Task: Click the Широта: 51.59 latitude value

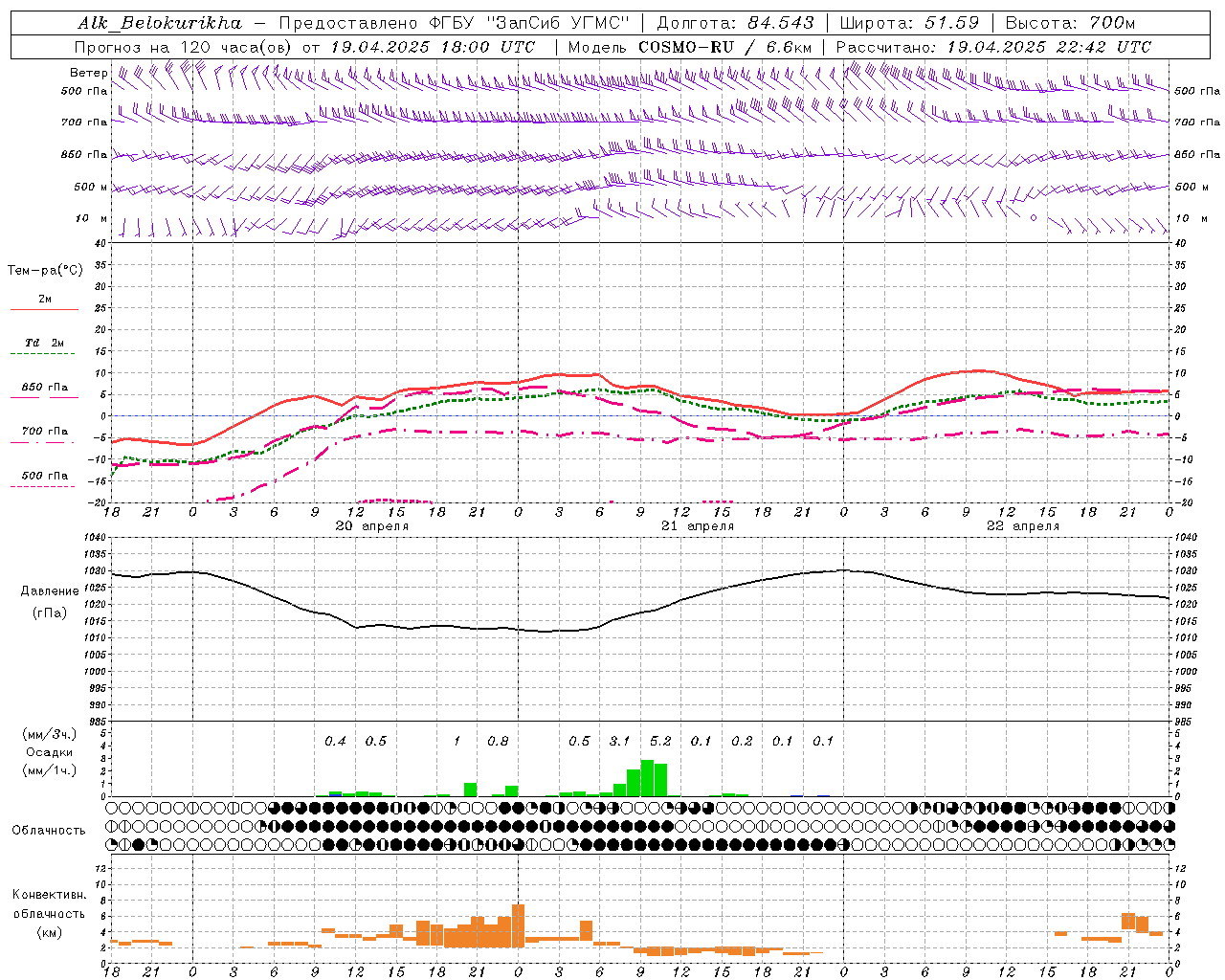Action: tap(909, 23)
